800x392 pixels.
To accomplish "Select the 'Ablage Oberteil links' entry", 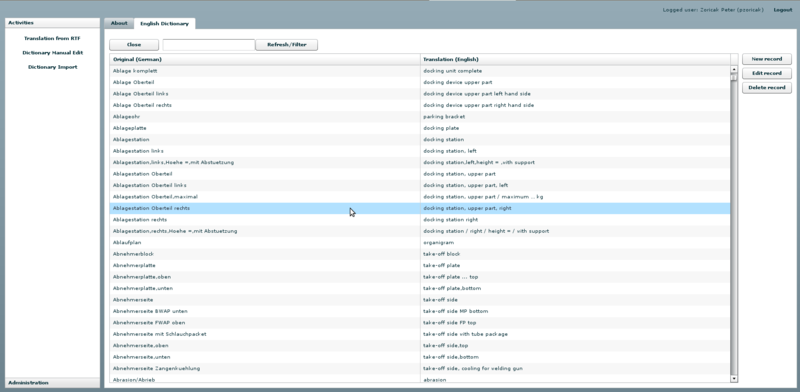I will 420,94.
